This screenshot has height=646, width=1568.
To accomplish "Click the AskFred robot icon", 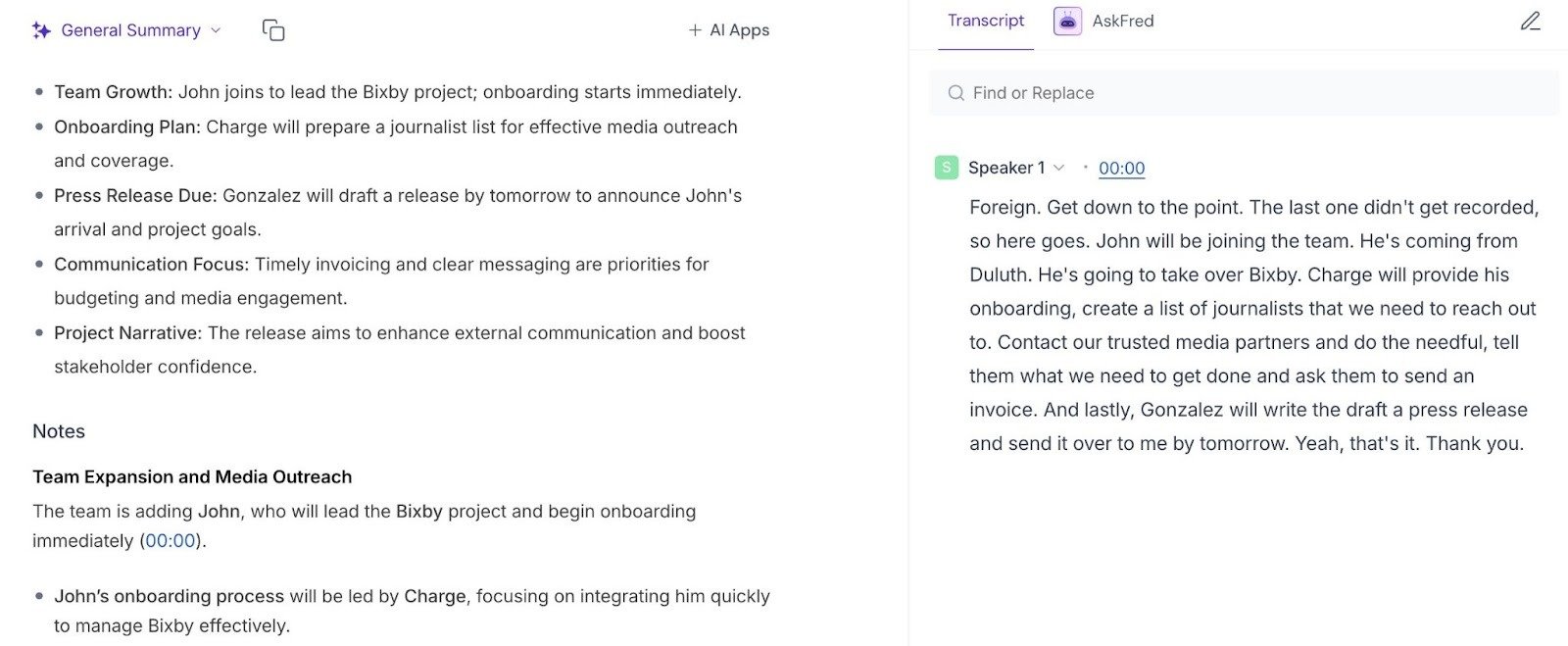I will pos(1067,21).
